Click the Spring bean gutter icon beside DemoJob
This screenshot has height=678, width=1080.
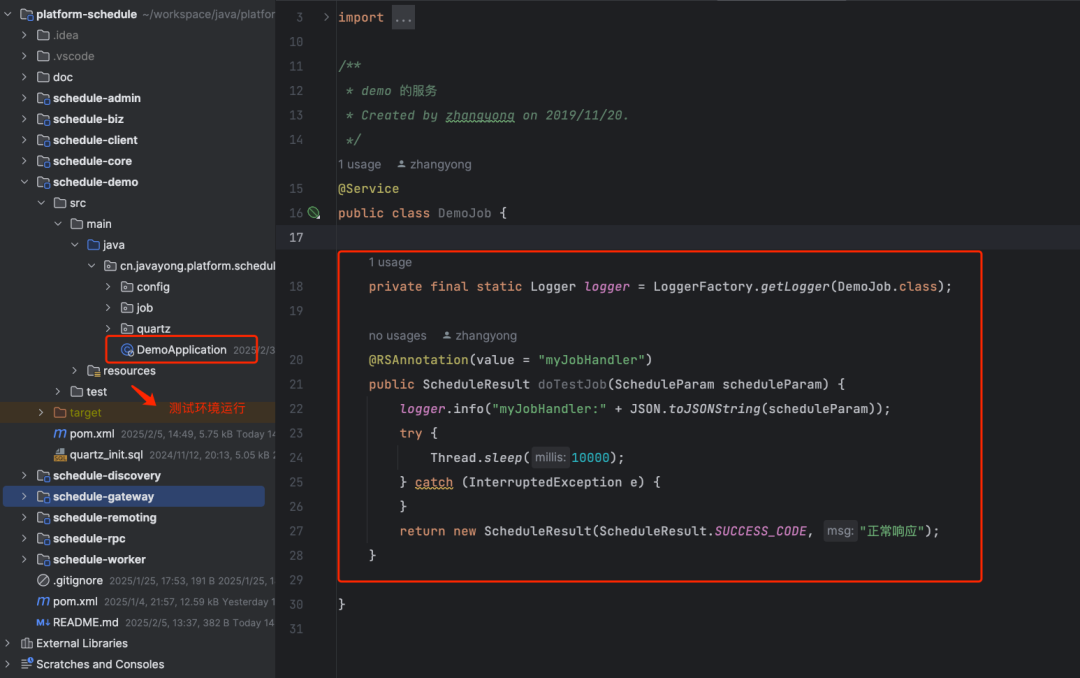tap(314, 213)
